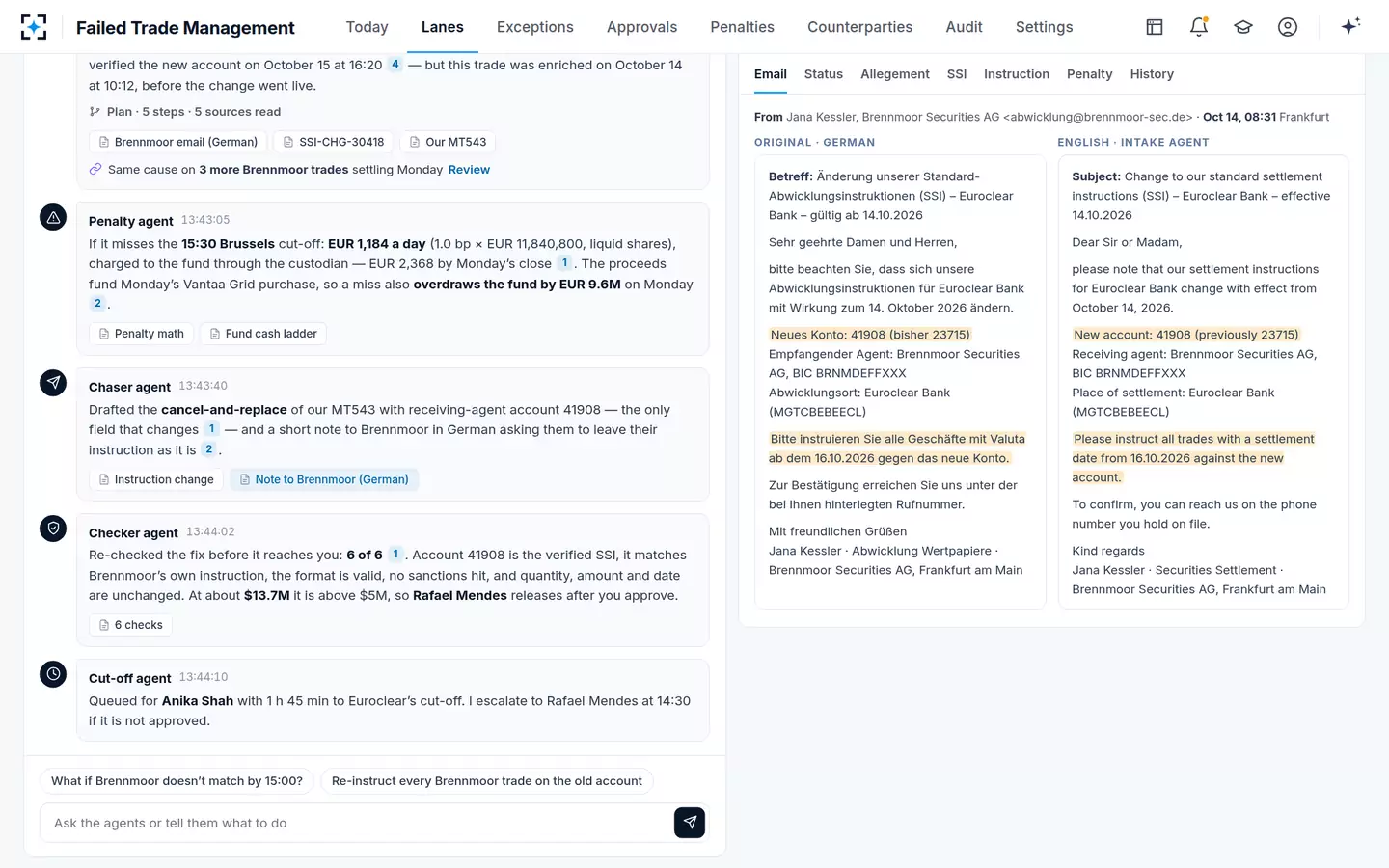
Task: Click the sparkle assistant icon
Action: pyautogui.click(x=1350, y=26)
